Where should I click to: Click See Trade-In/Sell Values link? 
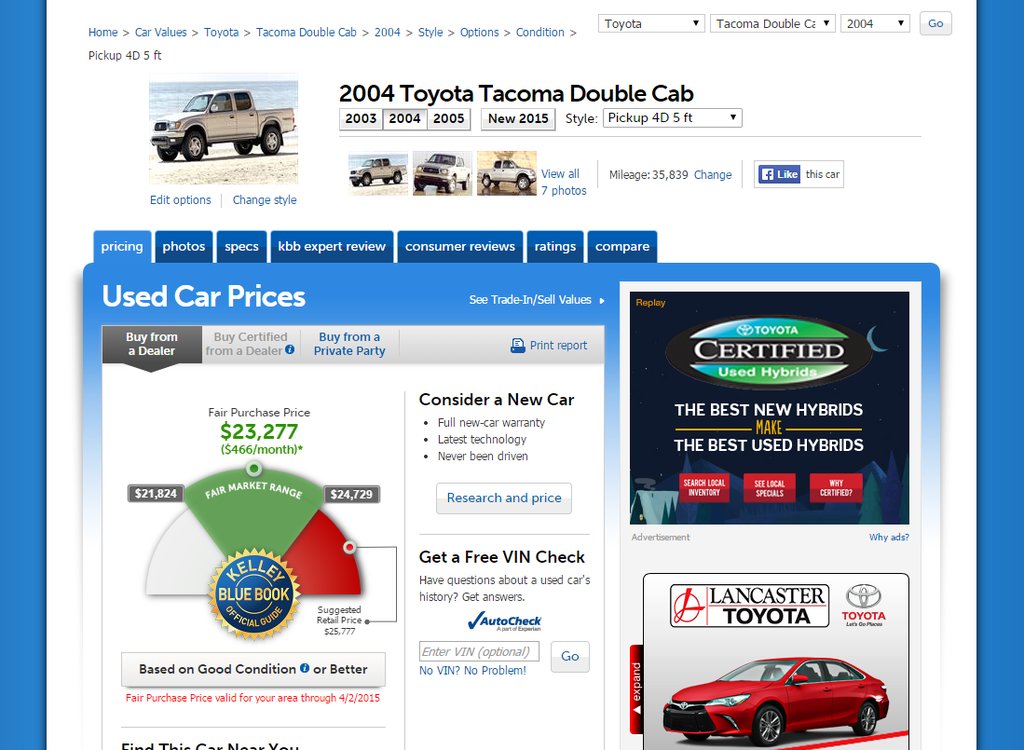coord(530,300)
